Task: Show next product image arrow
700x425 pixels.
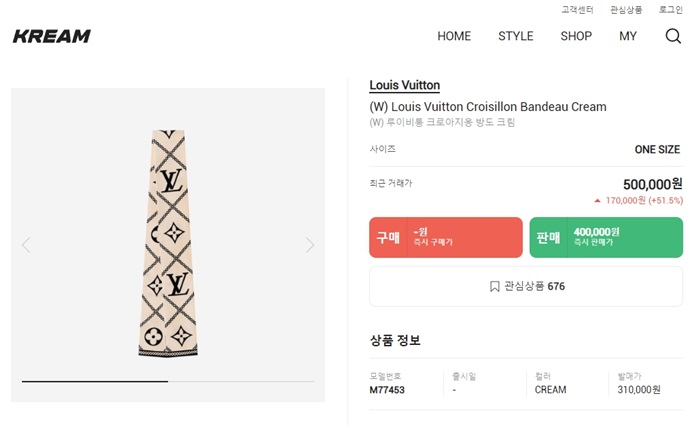Action: [x=310, y=245]
